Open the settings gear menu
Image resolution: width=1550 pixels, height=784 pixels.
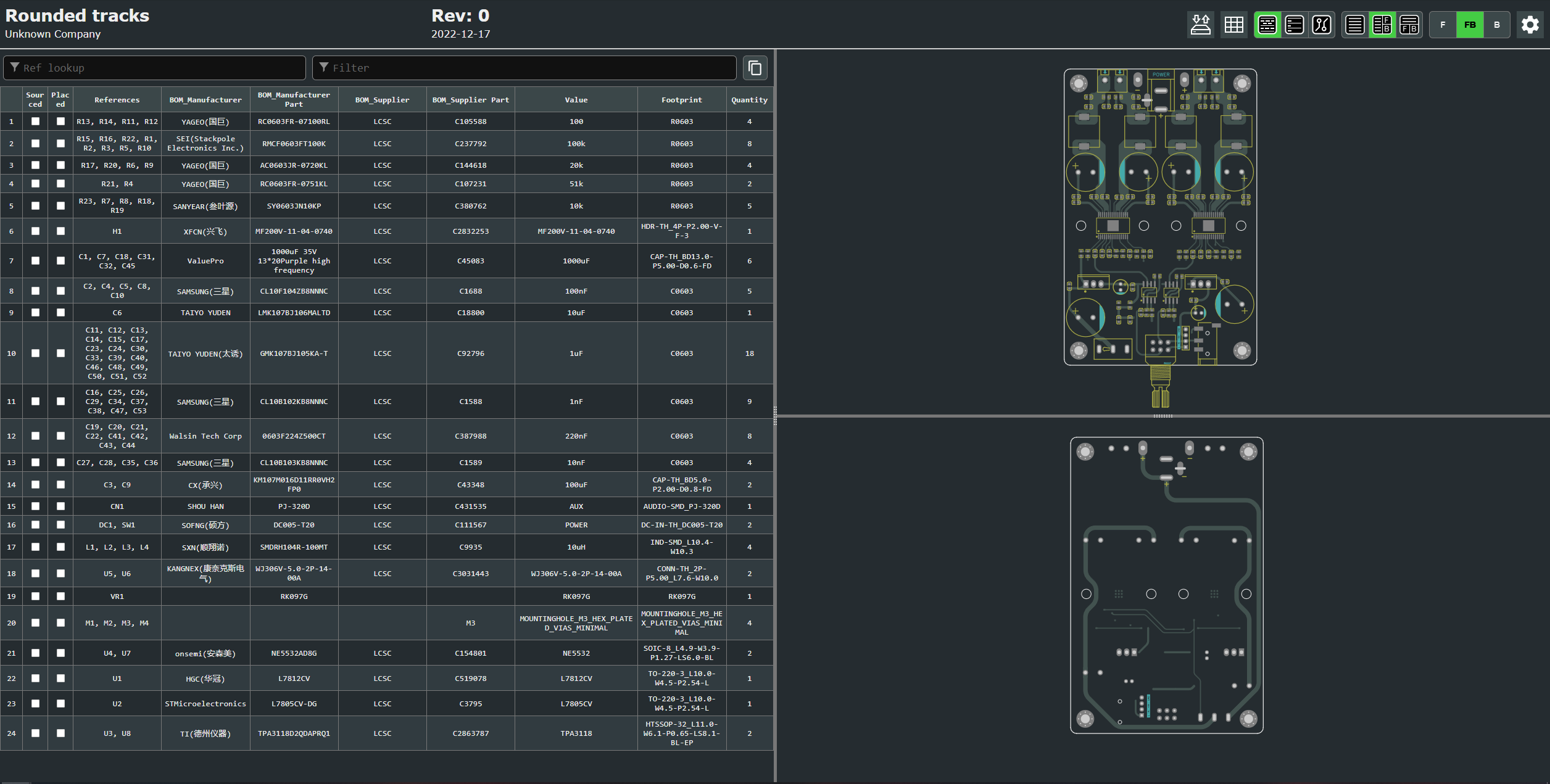[x=1530, y=25]
